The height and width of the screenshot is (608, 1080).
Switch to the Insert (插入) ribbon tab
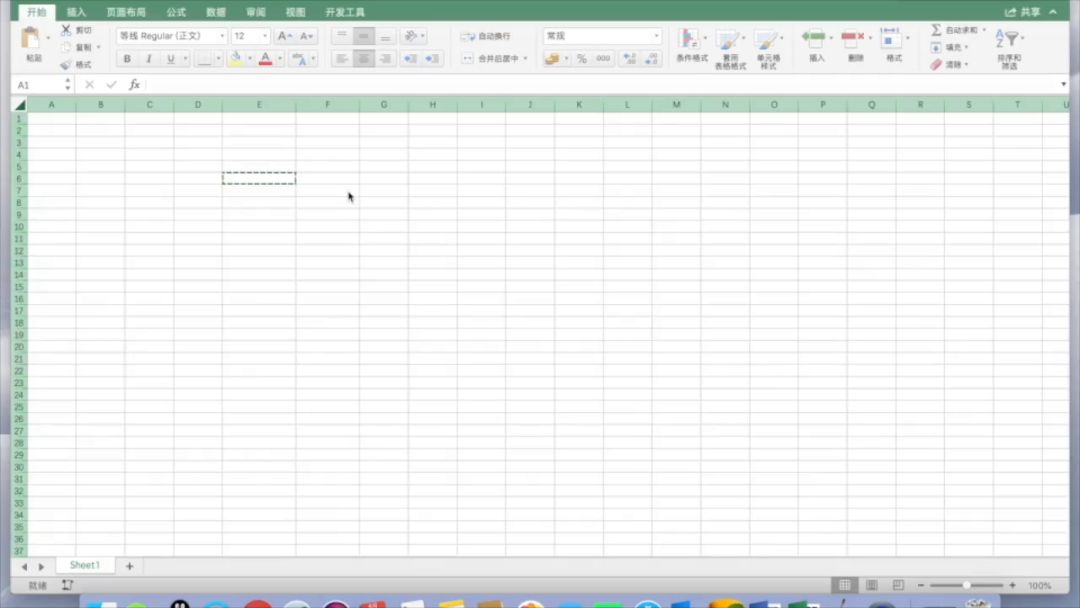[76, 12]
